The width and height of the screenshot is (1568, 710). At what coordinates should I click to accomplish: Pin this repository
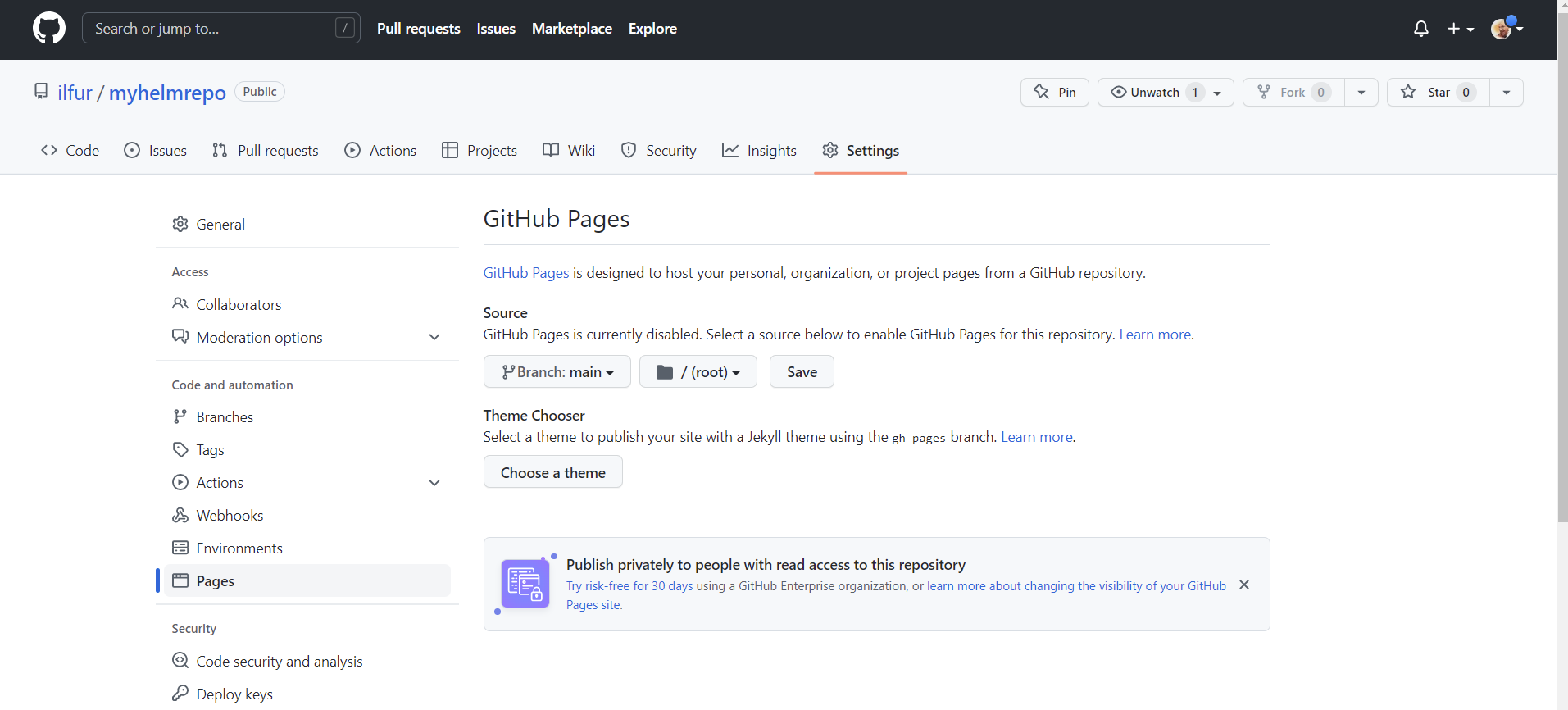pos(1055,93)
